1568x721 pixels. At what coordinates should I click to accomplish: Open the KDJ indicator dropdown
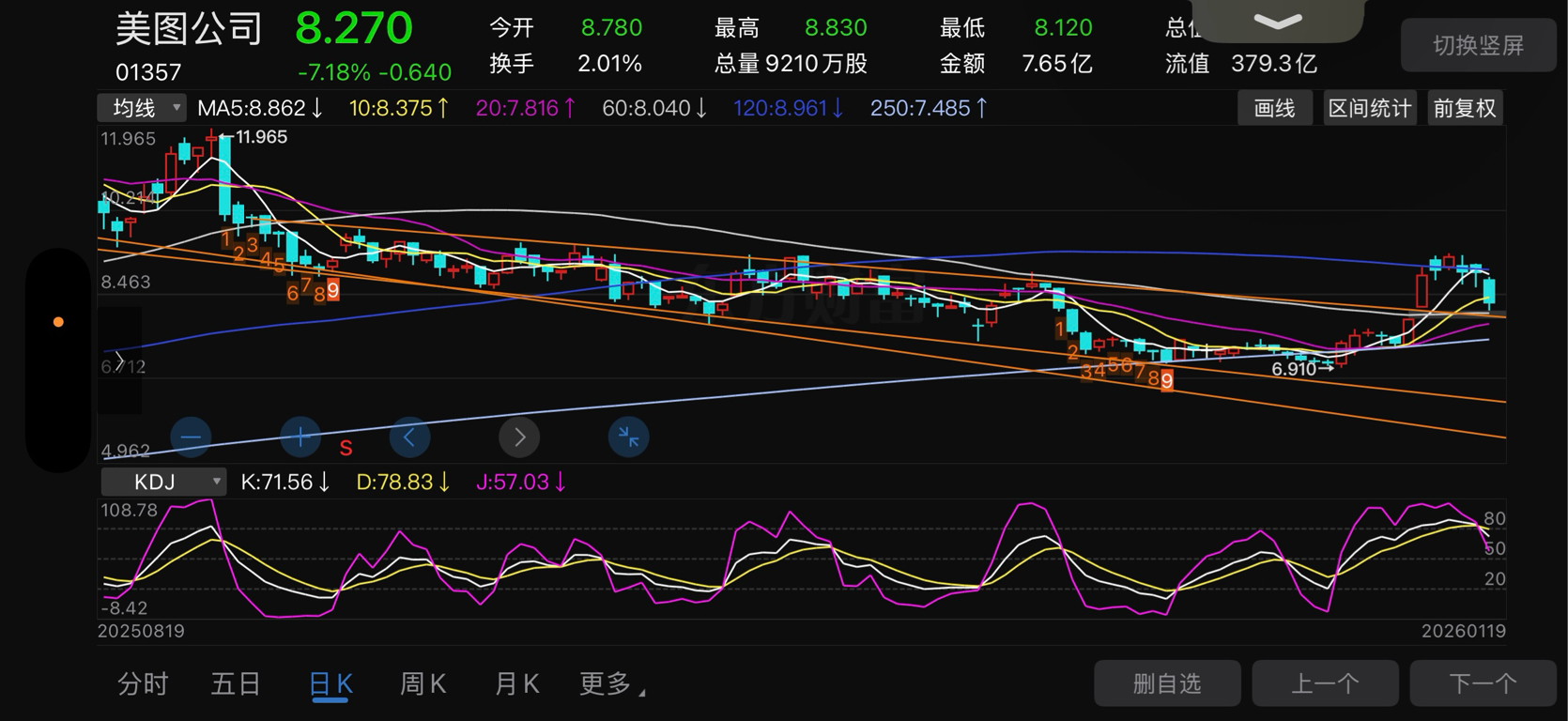pos(163,482)
